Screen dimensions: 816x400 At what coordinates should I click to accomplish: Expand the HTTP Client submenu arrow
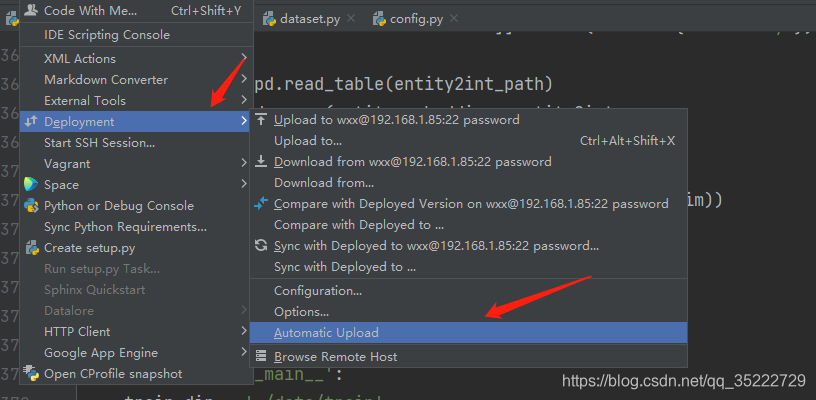pyautogui.click(x=244, y=331)
